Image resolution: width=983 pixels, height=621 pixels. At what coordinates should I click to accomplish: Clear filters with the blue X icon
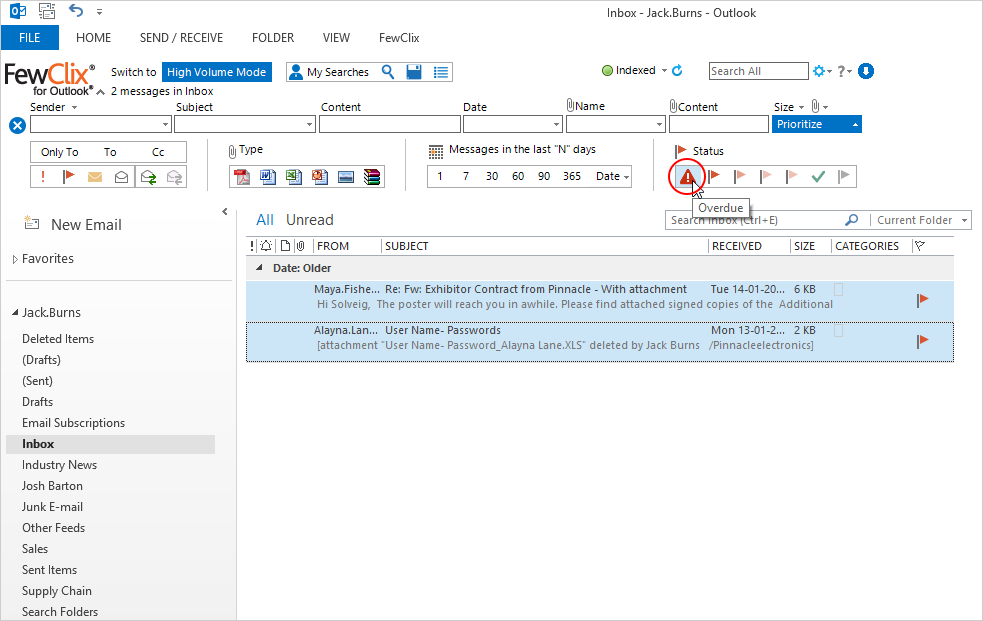(17, 125)
